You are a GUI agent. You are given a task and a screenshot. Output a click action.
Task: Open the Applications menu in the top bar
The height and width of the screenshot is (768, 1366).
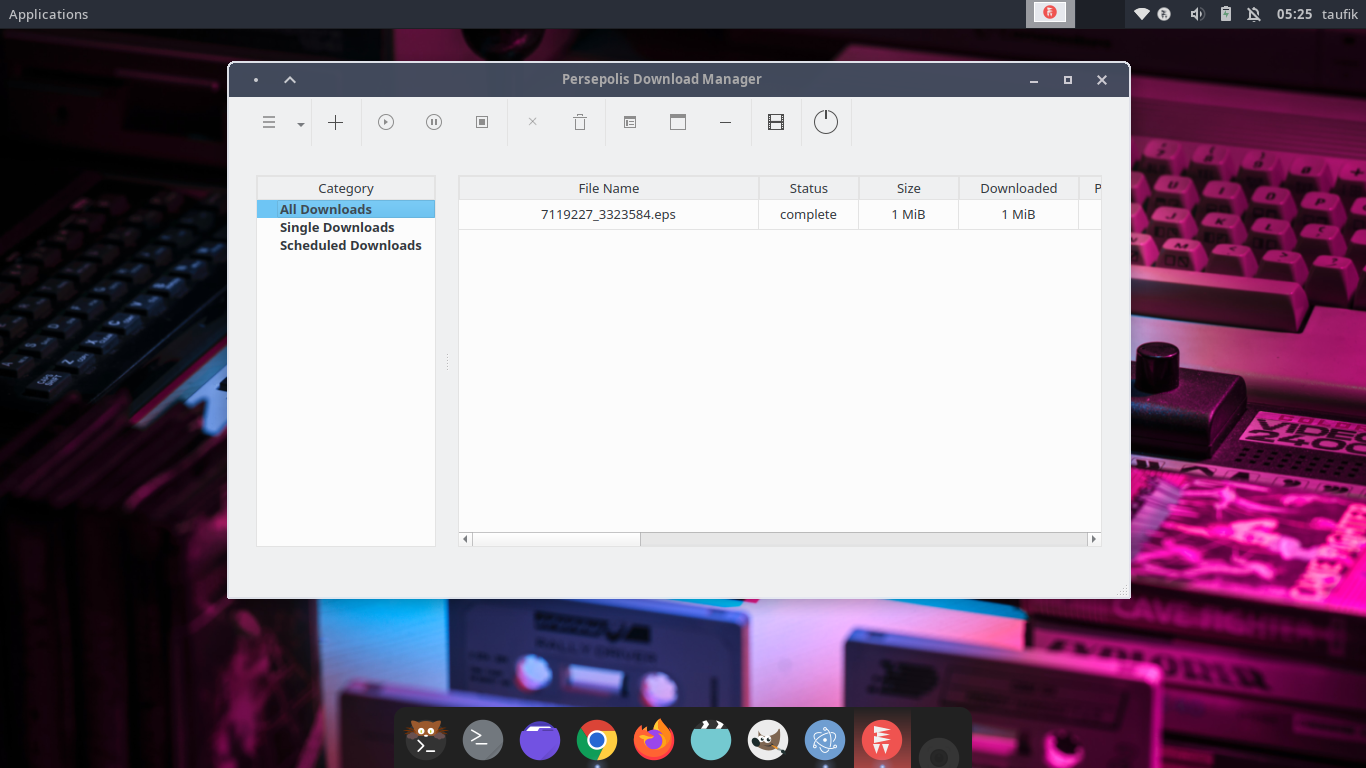48,14
